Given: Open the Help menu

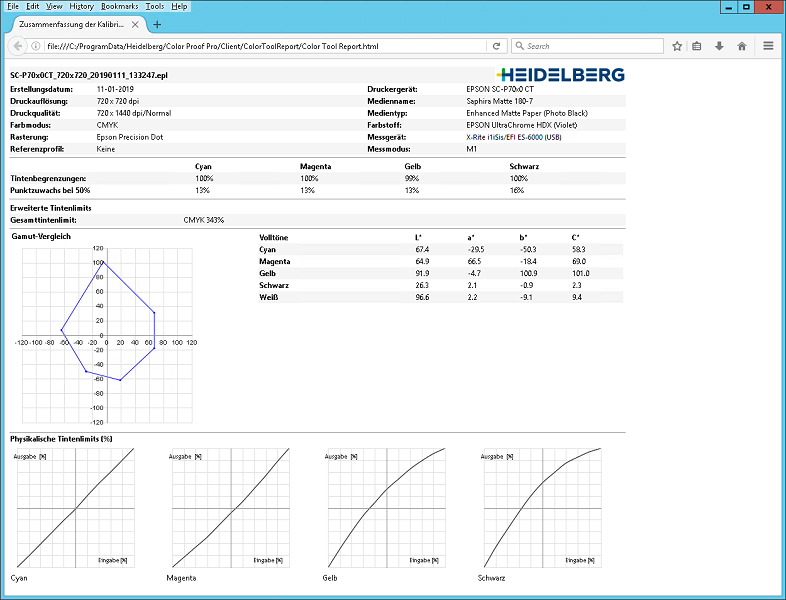Looking at the screenshot, I should (x=179, y=6).
